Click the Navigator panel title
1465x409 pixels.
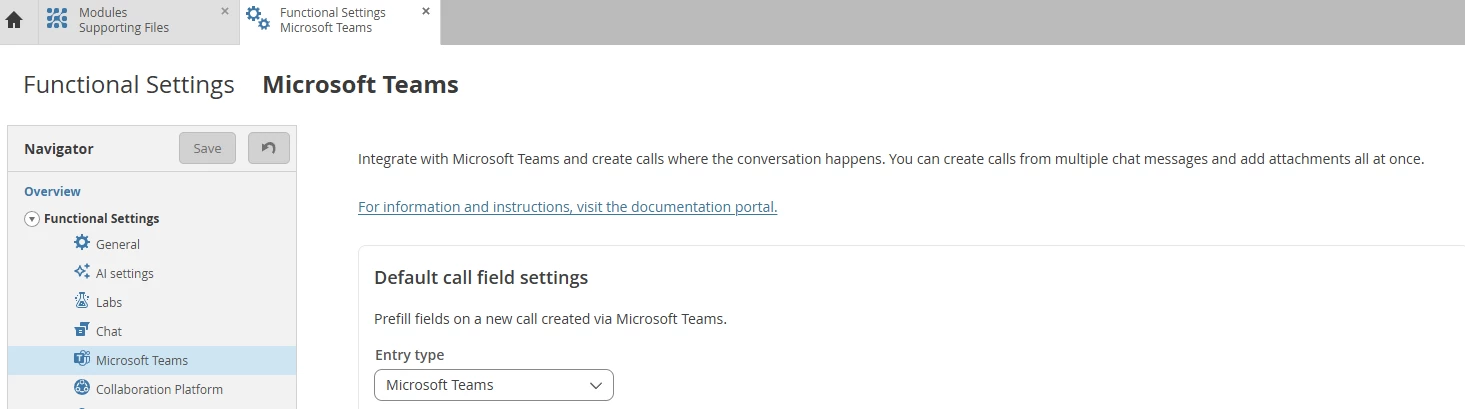click(59, 149)
